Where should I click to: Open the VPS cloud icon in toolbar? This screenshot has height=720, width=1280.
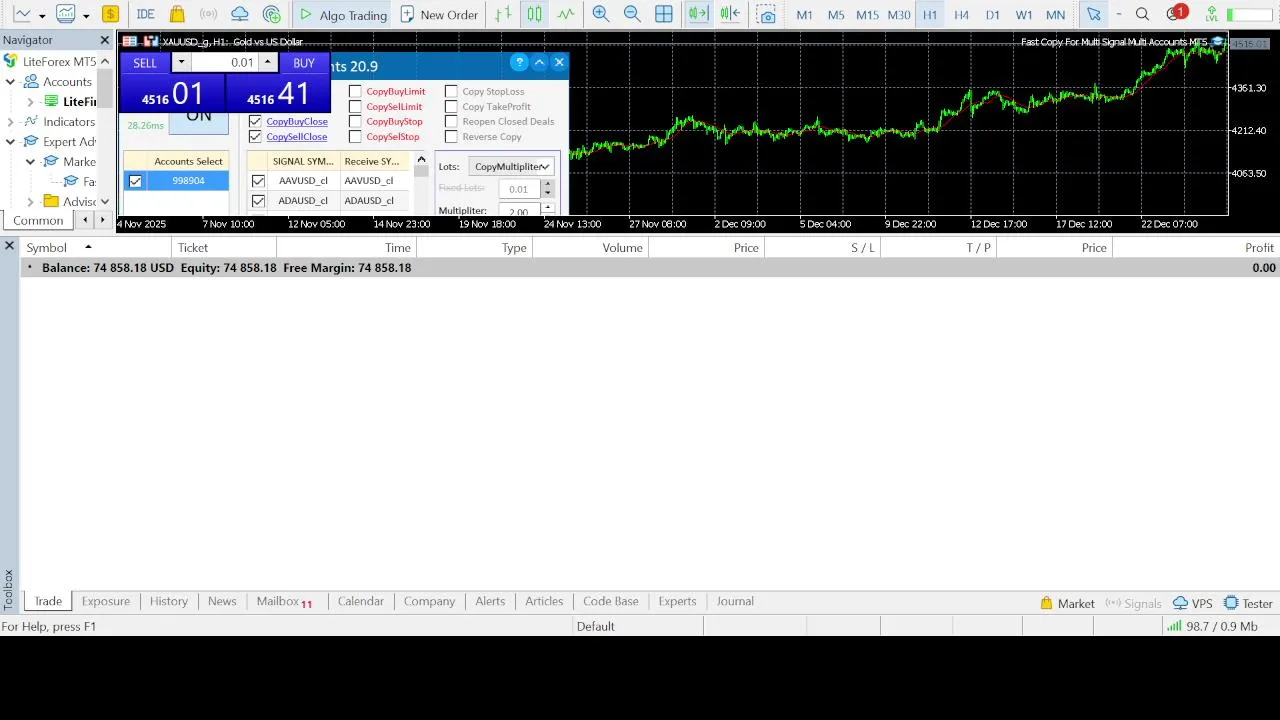click(240, 15)
